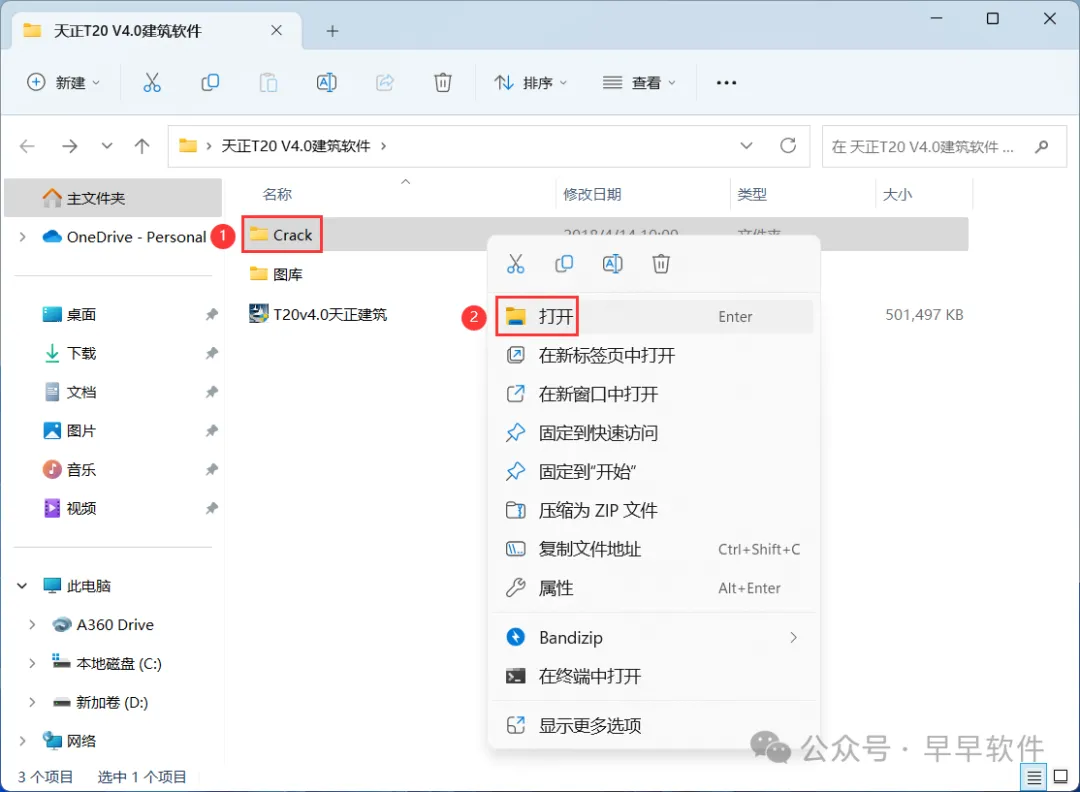Sort by the 名称 column header
1080x792 pixels.
(x=278, y=195)
